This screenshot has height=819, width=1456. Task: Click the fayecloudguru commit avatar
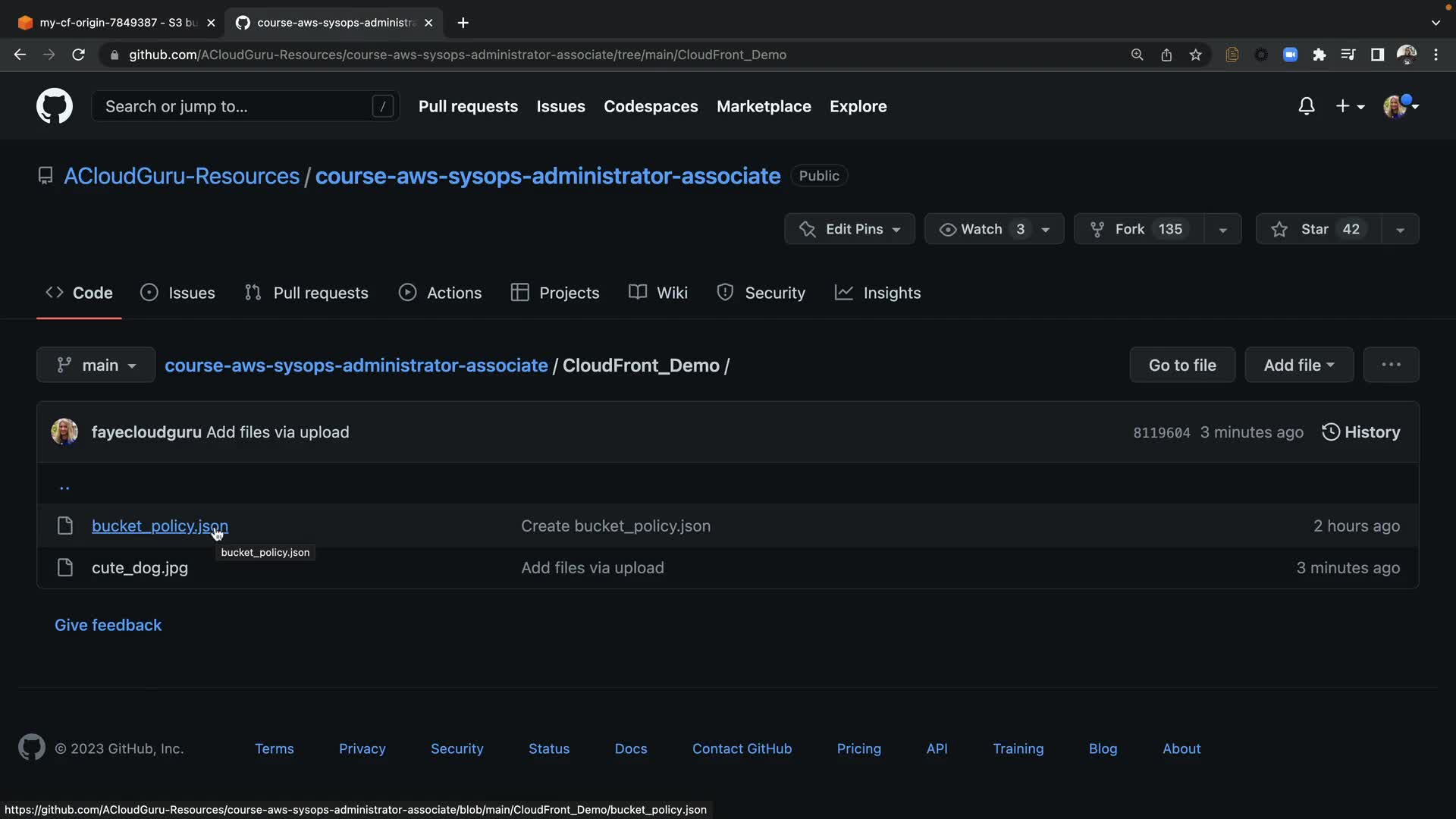[64, 432]
